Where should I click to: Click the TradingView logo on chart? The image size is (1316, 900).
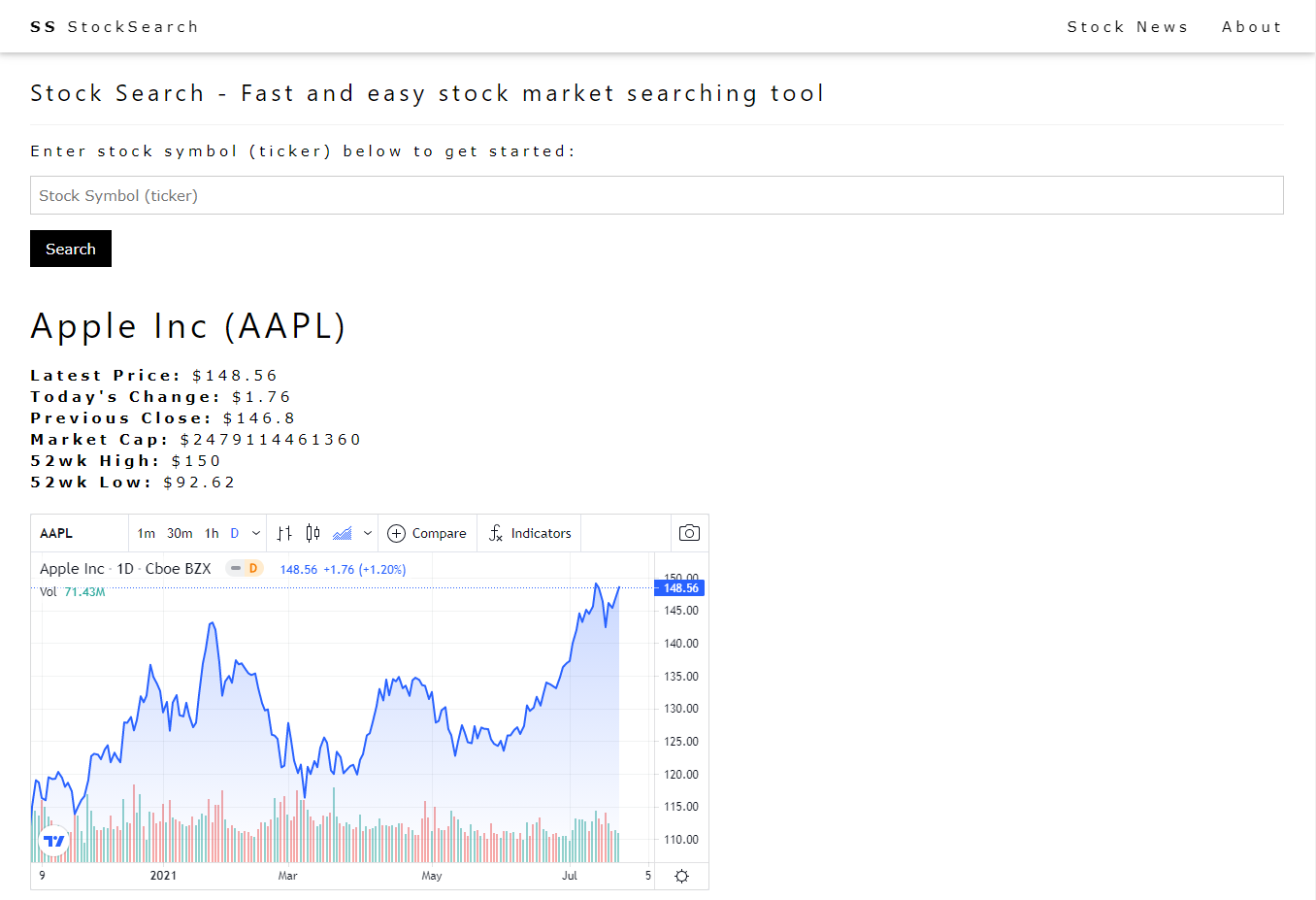(x=54, y=841)
